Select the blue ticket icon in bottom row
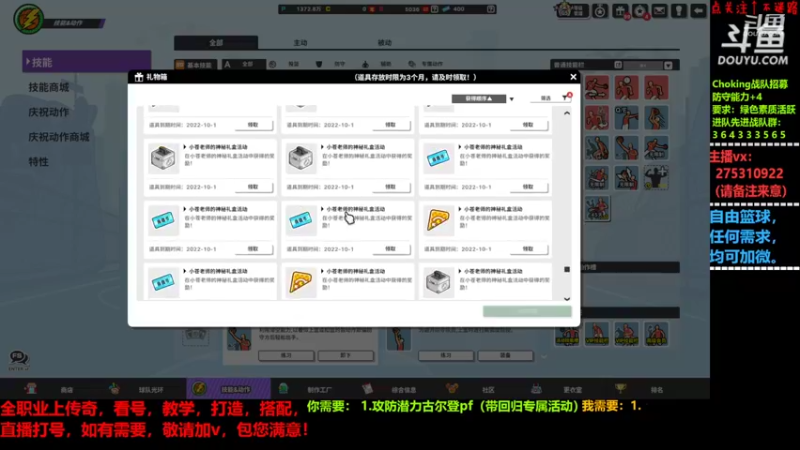The image size is (800, 450). [x=163, y=282]
